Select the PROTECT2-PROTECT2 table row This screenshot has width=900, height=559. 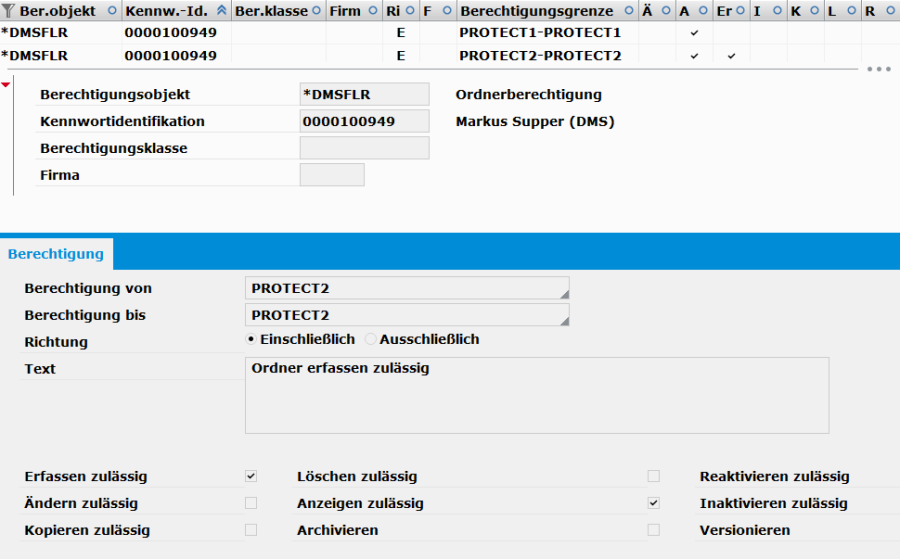450,56
